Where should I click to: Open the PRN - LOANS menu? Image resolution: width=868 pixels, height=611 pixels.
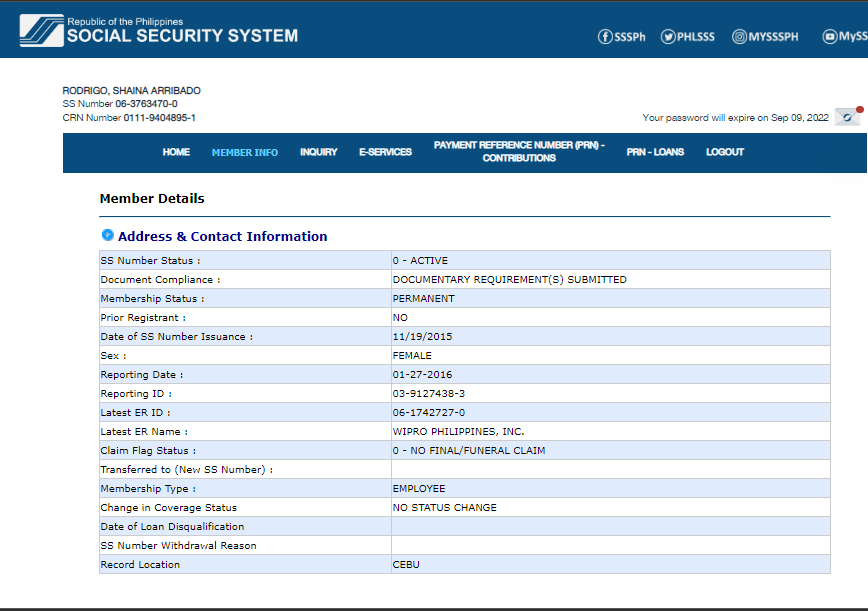[x=655, y=152]
